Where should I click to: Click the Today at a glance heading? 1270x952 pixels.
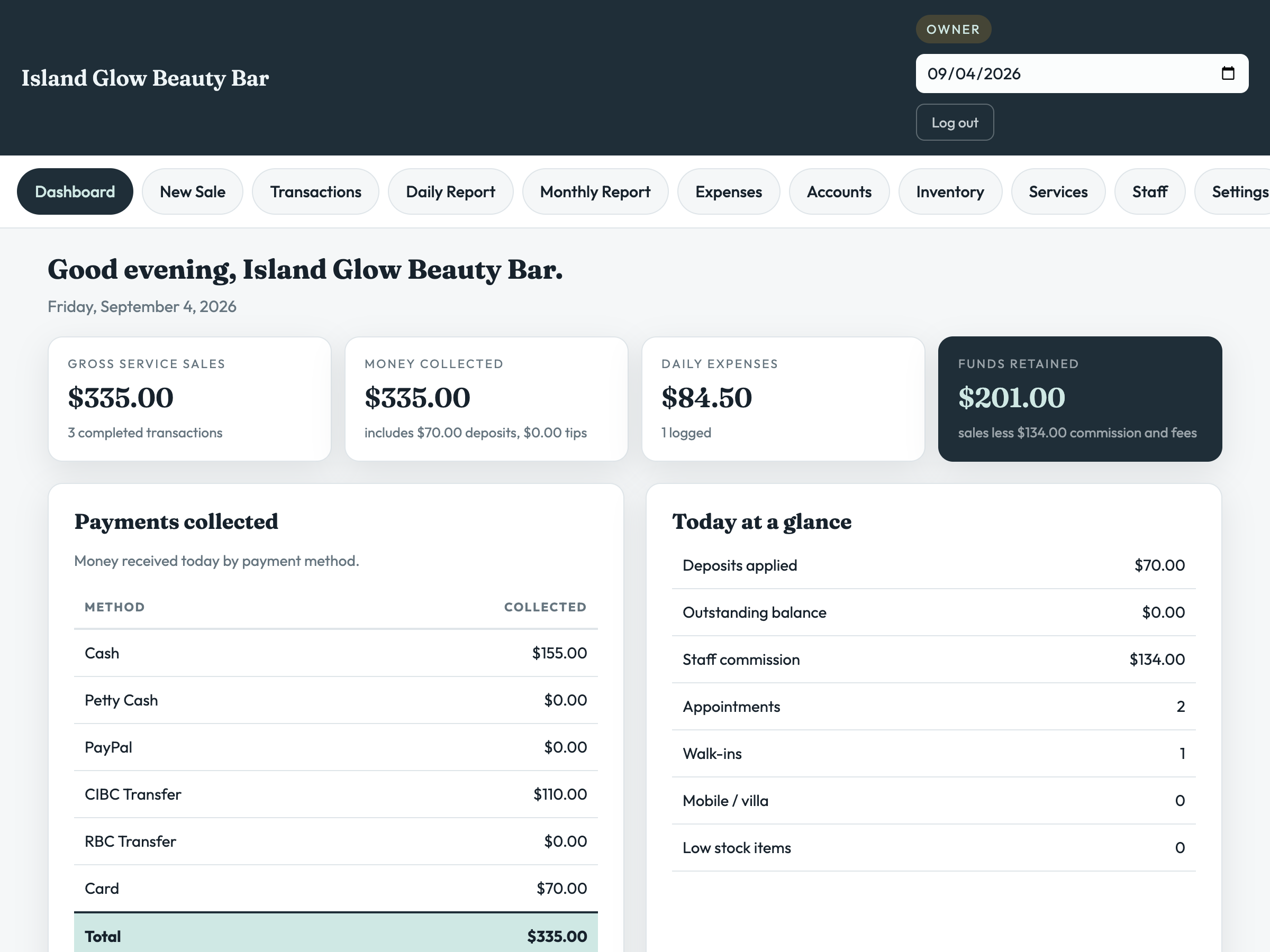click(x=762, y=521)
